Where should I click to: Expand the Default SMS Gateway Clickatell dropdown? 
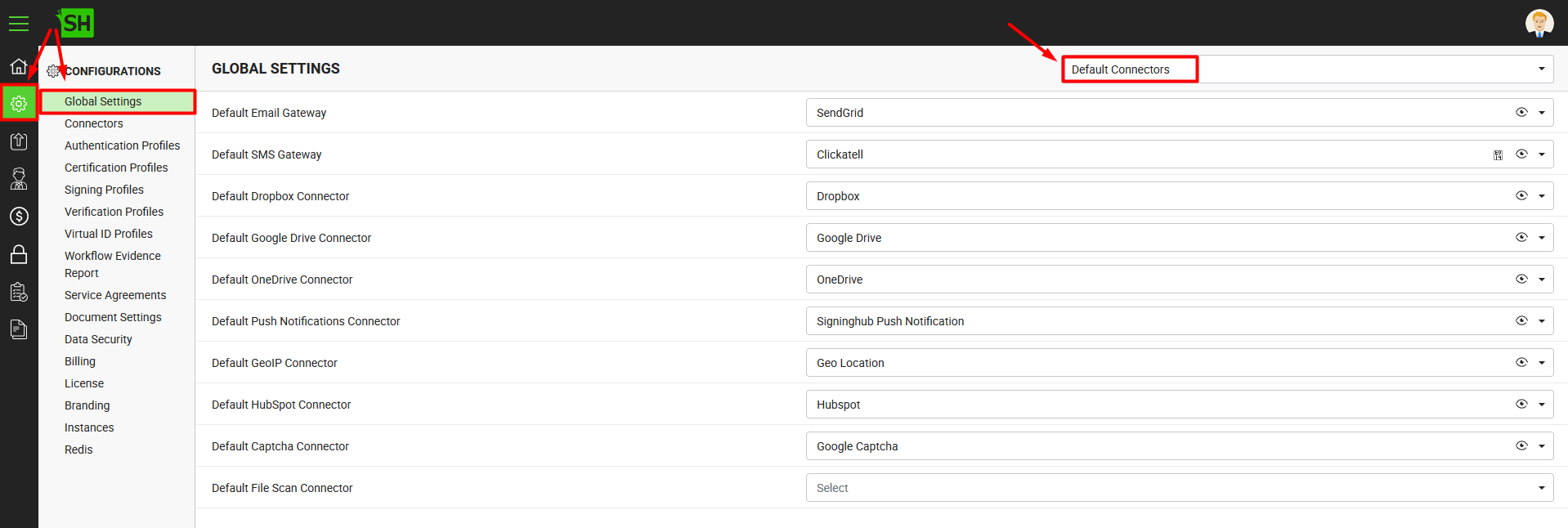pos(1542,154)
